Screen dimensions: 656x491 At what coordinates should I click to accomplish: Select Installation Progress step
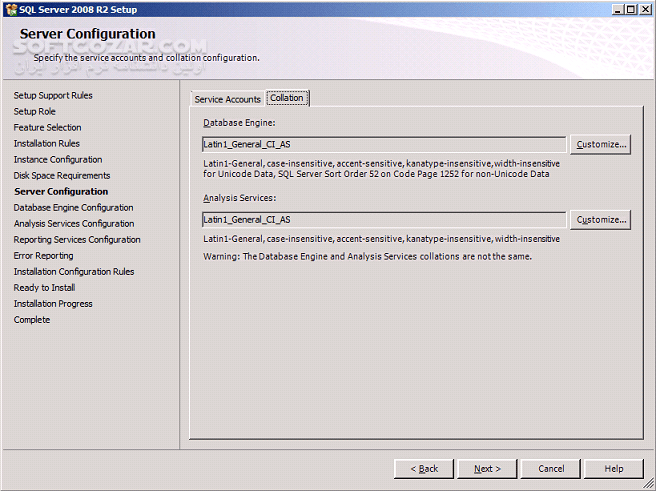click(53, 304)
